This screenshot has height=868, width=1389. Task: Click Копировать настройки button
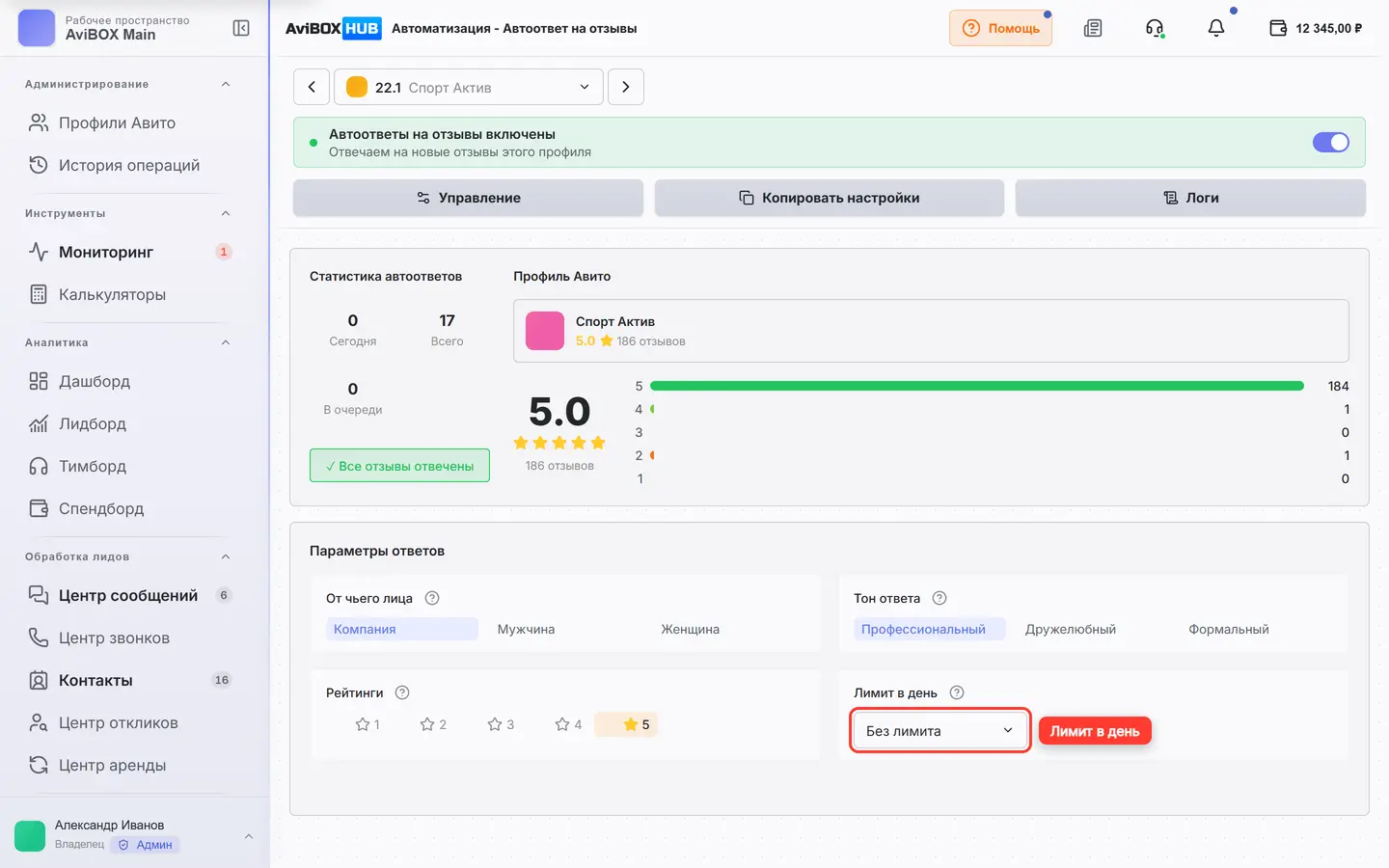(830, 198)
